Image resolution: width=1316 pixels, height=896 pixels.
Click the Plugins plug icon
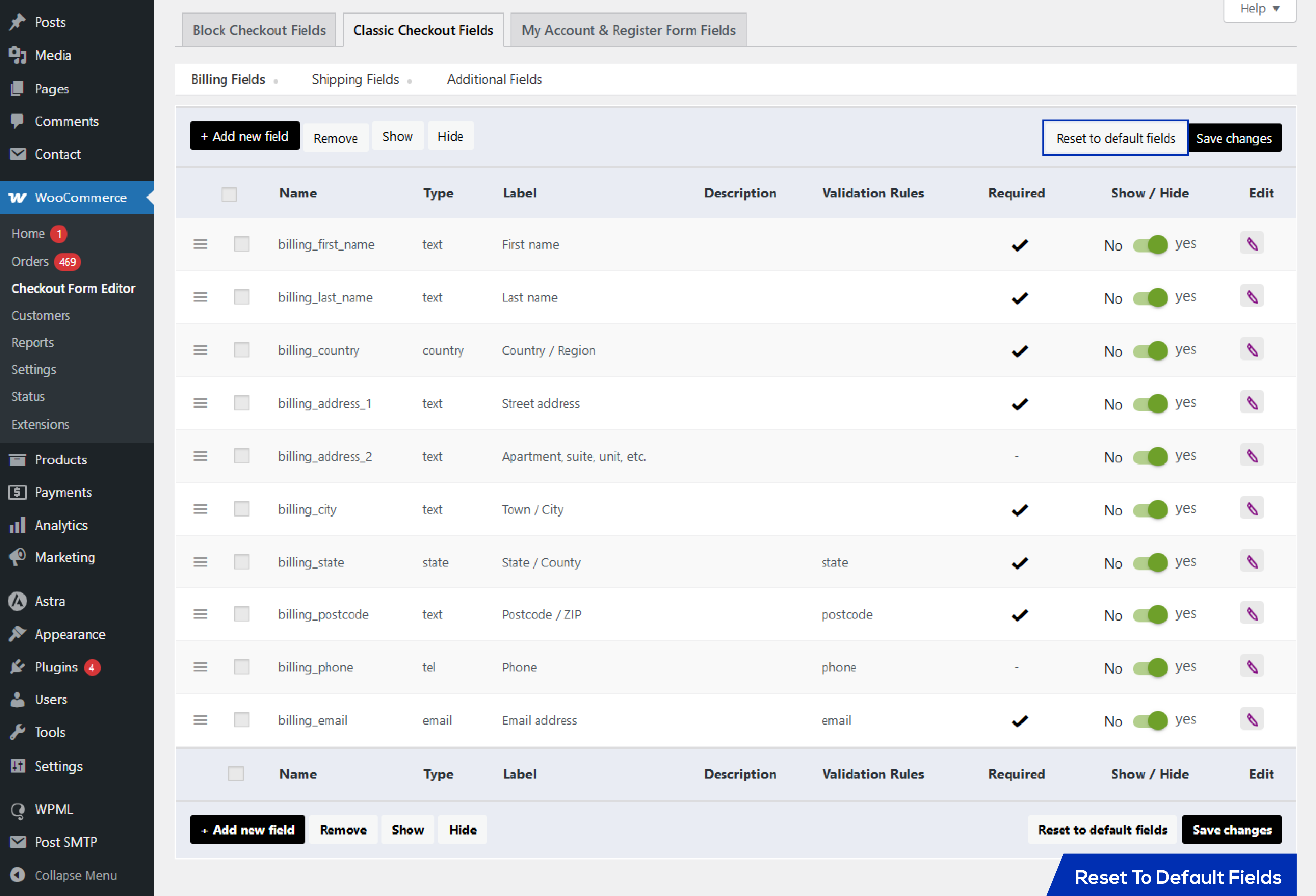[18, 667]
